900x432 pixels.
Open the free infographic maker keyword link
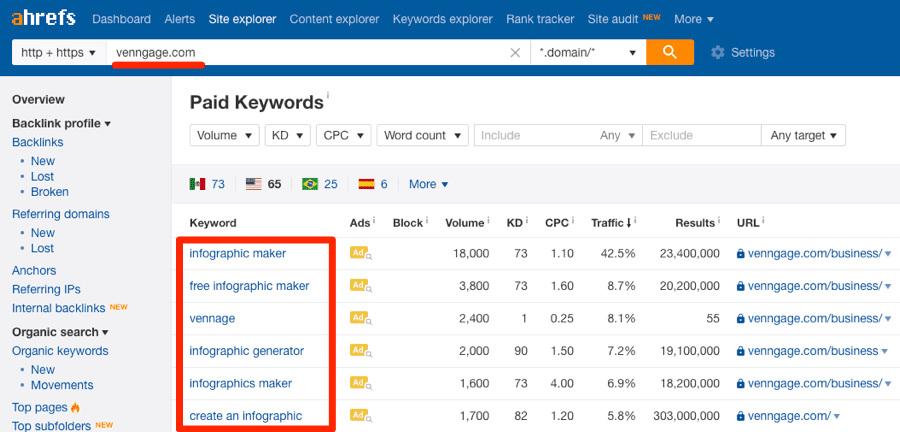point(249,286)
